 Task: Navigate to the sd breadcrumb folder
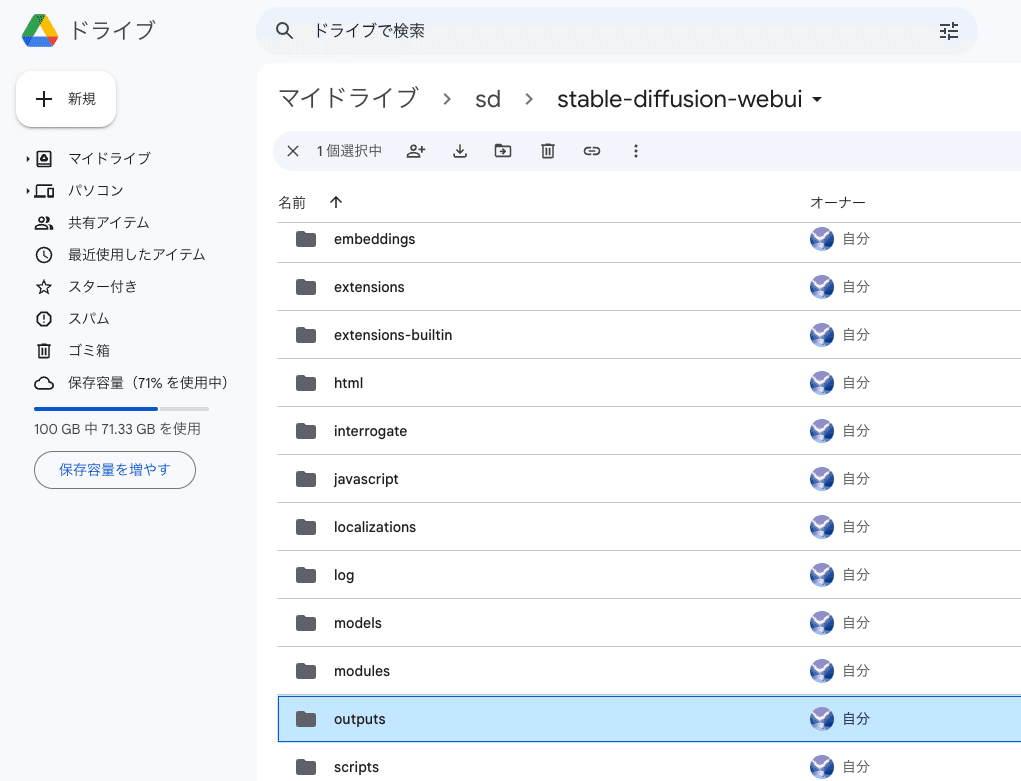[488, 99]
